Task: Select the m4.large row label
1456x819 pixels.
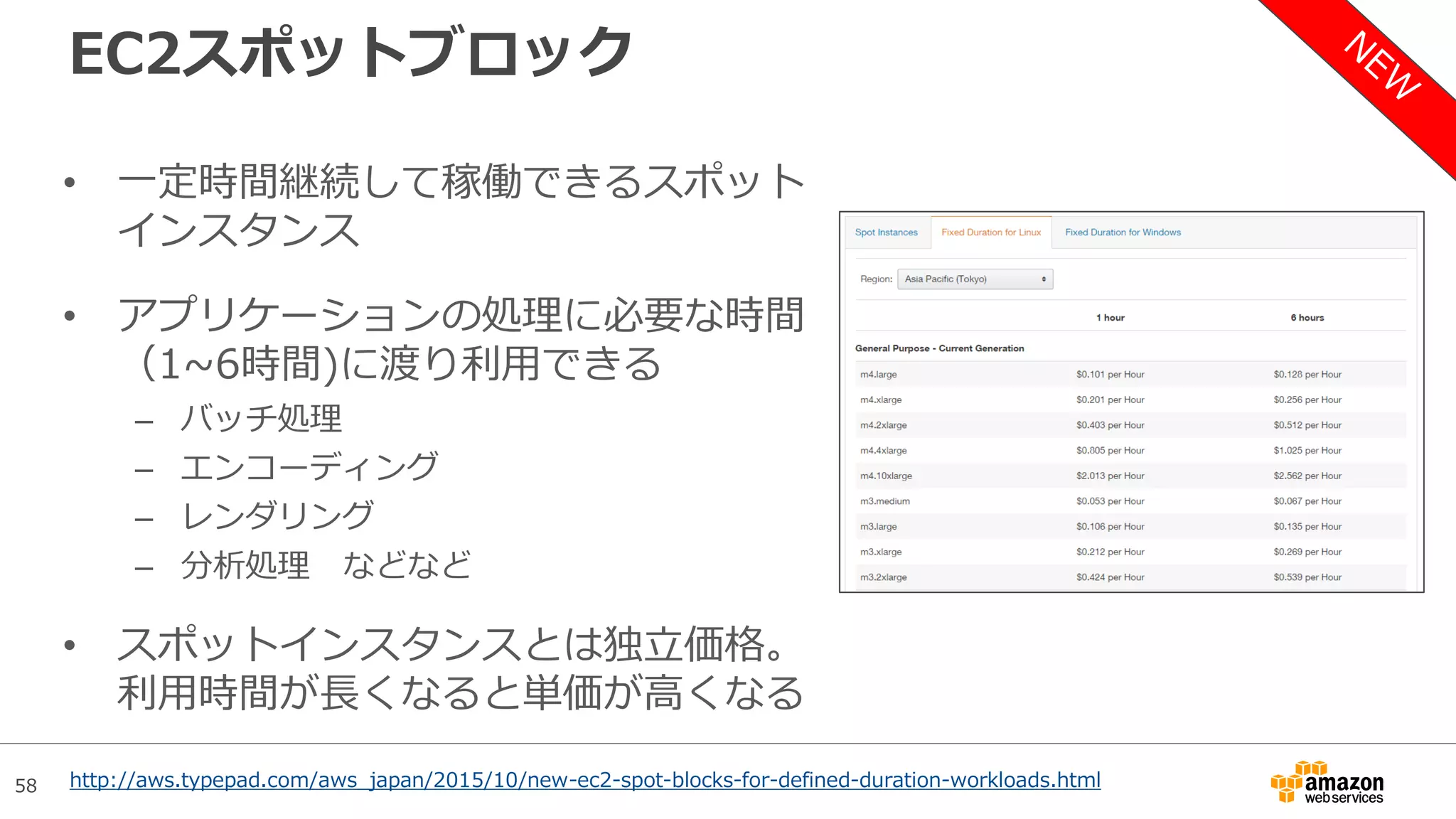Action: pos(878,375)
